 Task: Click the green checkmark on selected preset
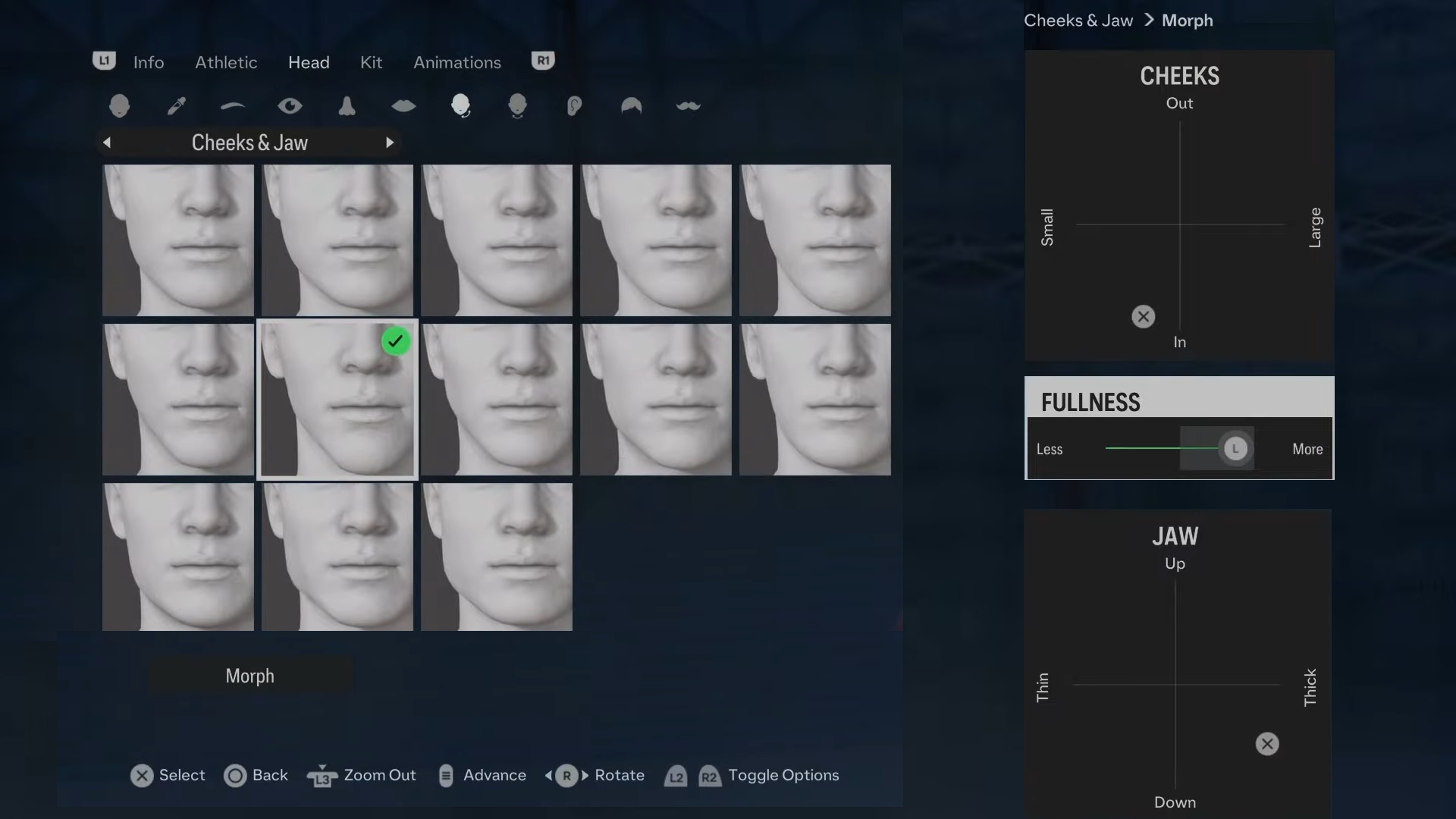point(395,341)
